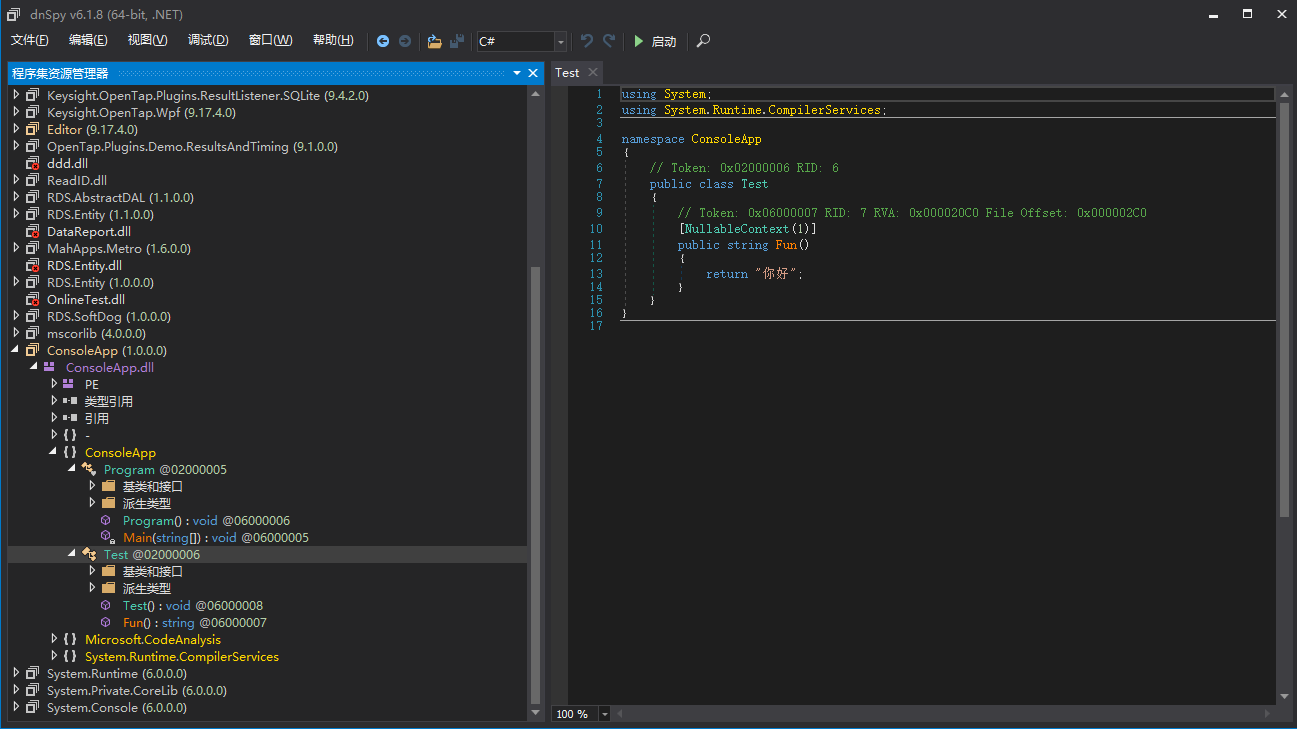Start debugging with the 启动 button

coord(656,41)
